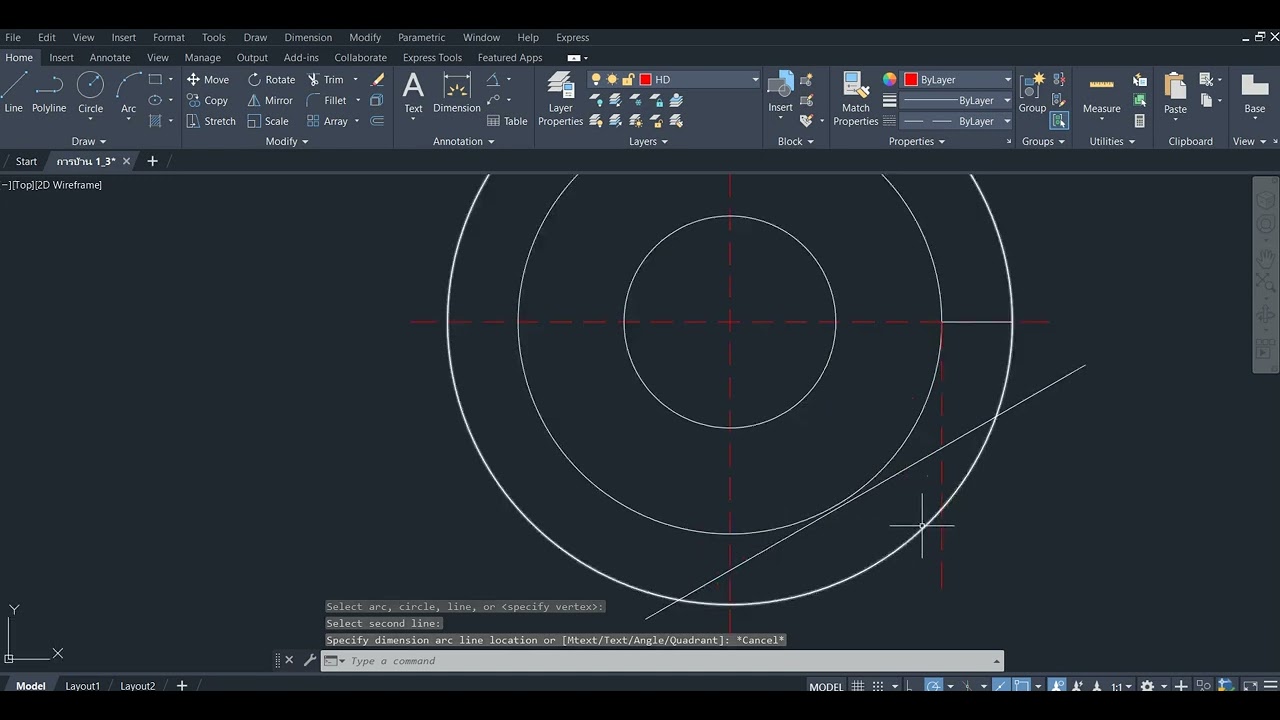
Task: Switch to the Annotate ribbon tab
Action: coord(110,57)
